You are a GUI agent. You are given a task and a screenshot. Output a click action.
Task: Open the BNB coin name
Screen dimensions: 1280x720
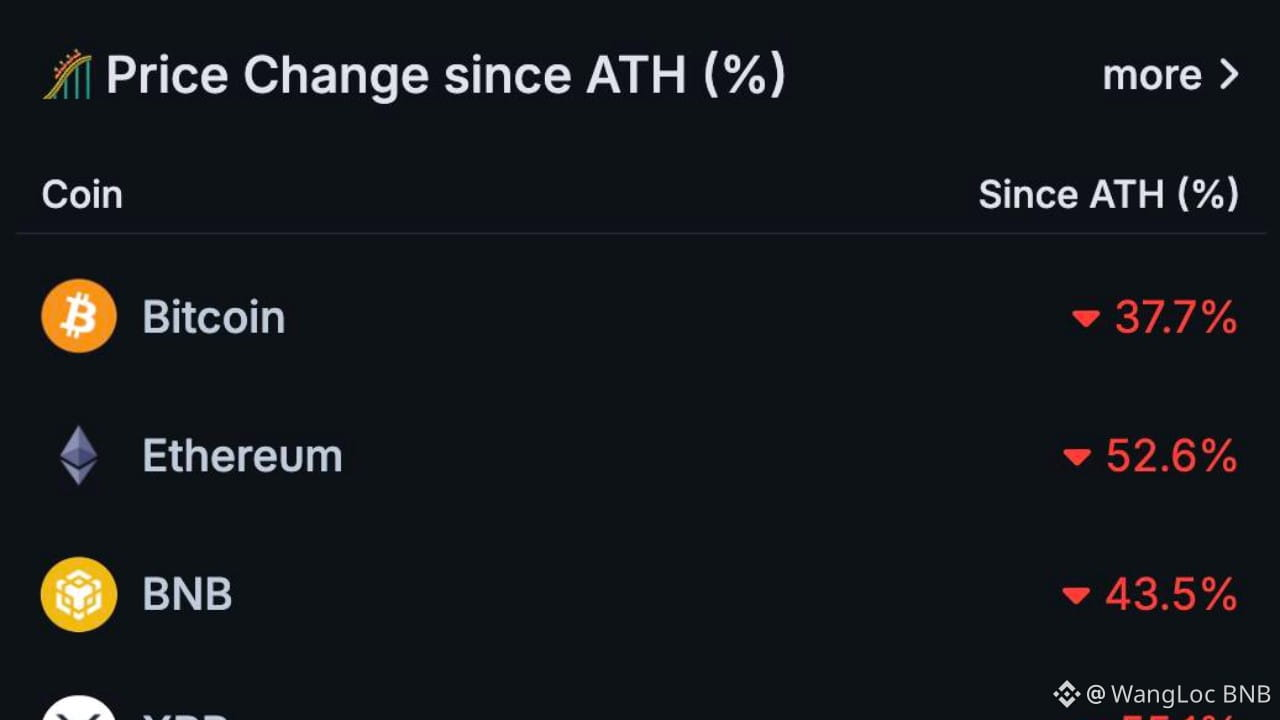point(187,595)
